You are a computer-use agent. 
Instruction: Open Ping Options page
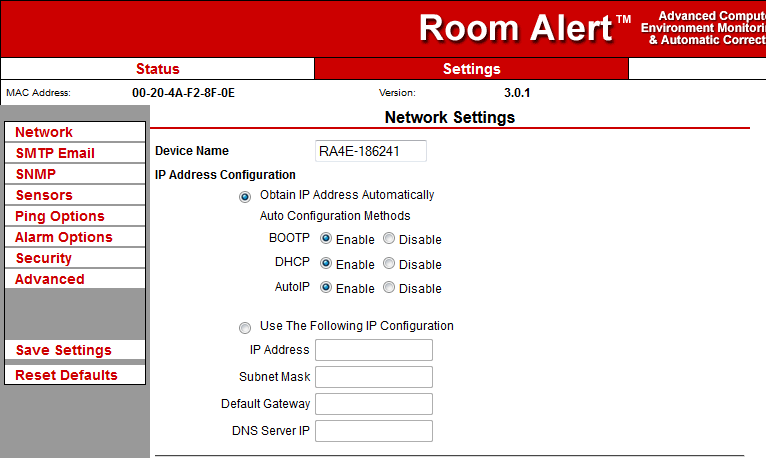click(x=75, y=216)
